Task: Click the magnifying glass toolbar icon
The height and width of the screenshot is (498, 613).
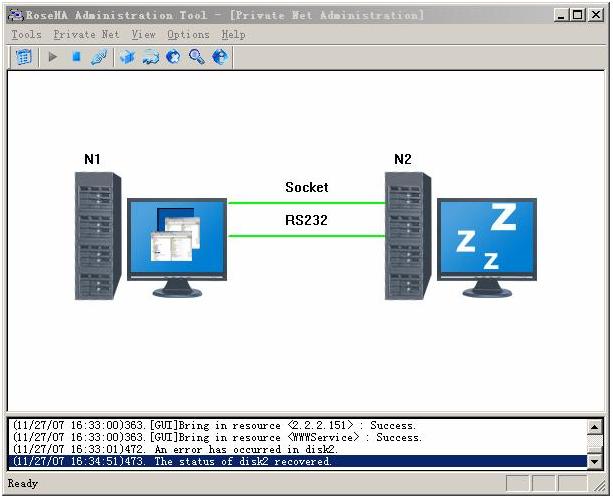Action: [x=197, y=57]
